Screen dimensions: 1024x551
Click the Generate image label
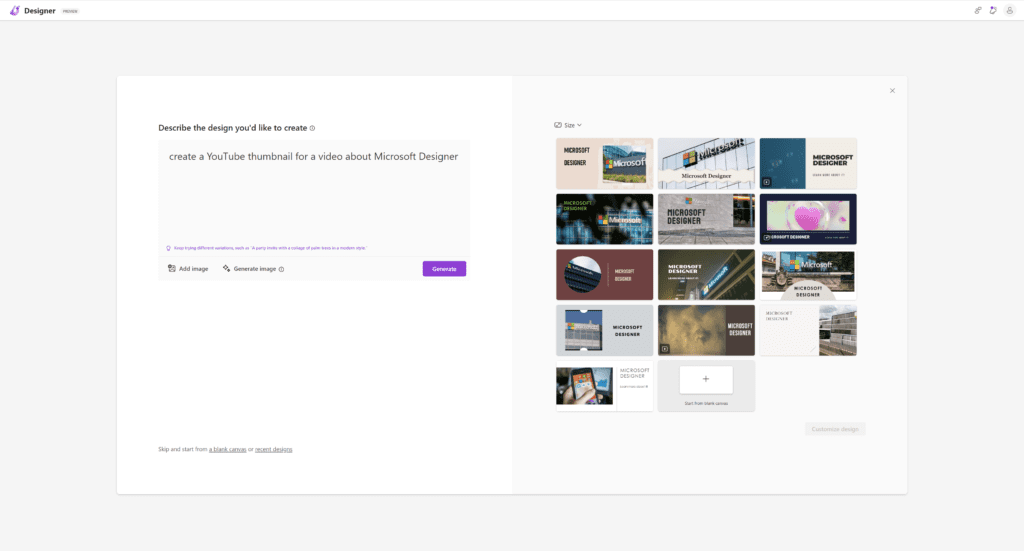(255, 269)
